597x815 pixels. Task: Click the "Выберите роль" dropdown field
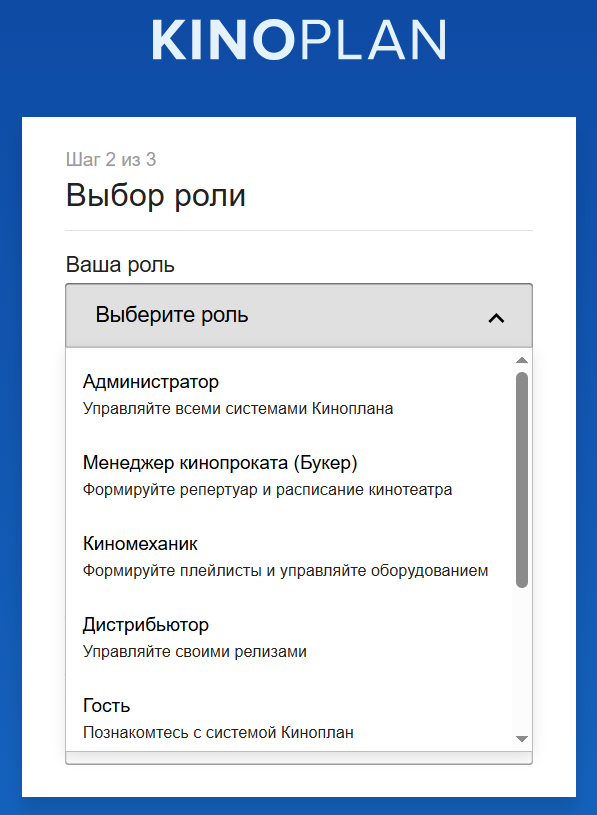tap(299, 316)
